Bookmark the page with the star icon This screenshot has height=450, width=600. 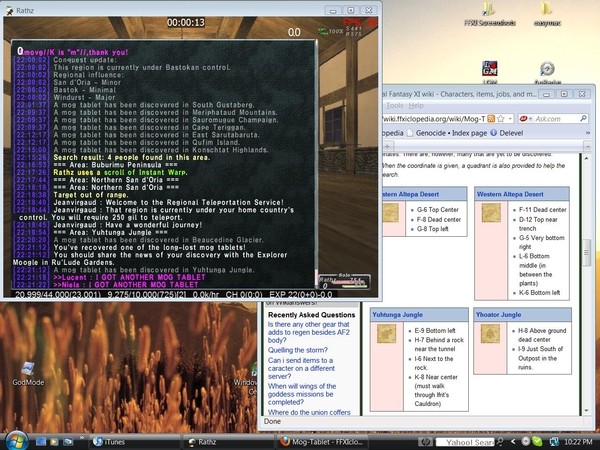click(501, 119)
